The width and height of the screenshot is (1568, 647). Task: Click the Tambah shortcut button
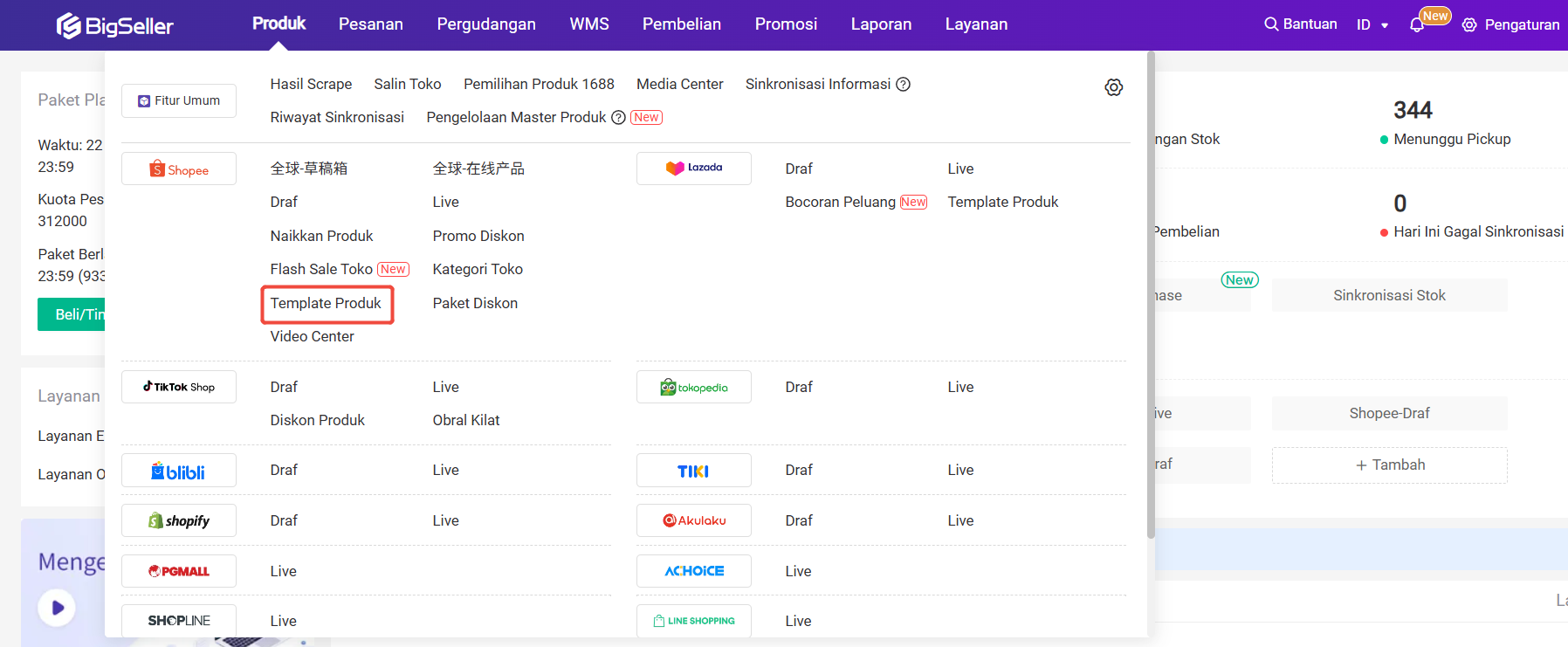click(1389, 465)
